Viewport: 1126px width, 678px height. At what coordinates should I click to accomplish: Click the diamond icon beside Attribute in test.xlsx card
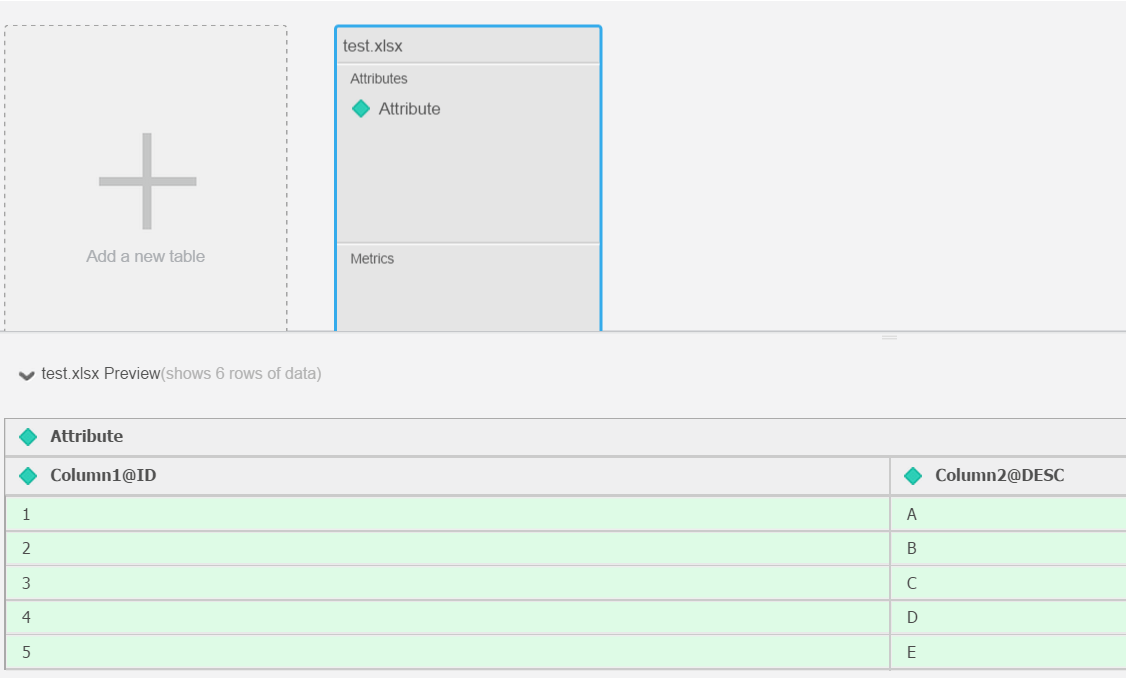point(361,109)
